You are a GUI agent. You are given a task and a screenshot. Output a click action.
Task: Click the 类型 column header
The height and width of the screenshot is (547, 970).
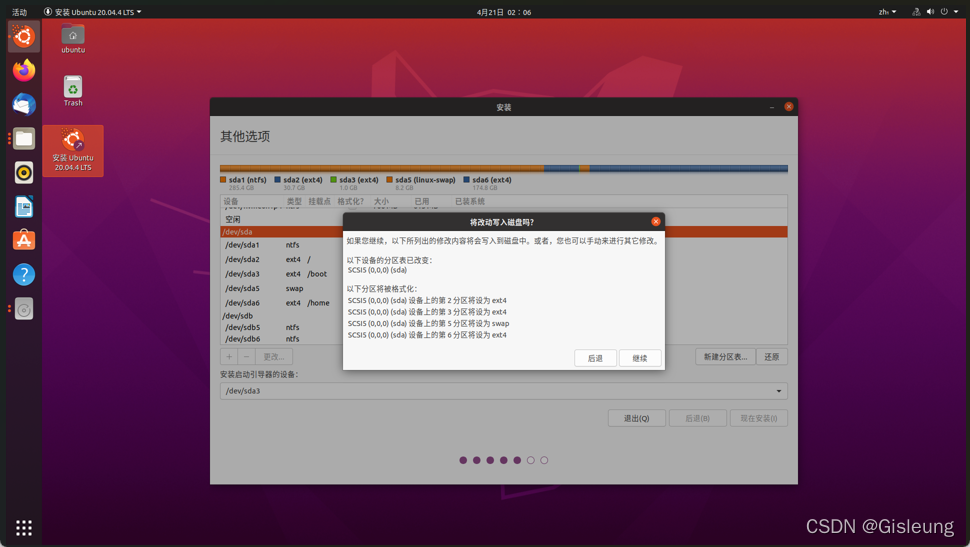(294, 202)
